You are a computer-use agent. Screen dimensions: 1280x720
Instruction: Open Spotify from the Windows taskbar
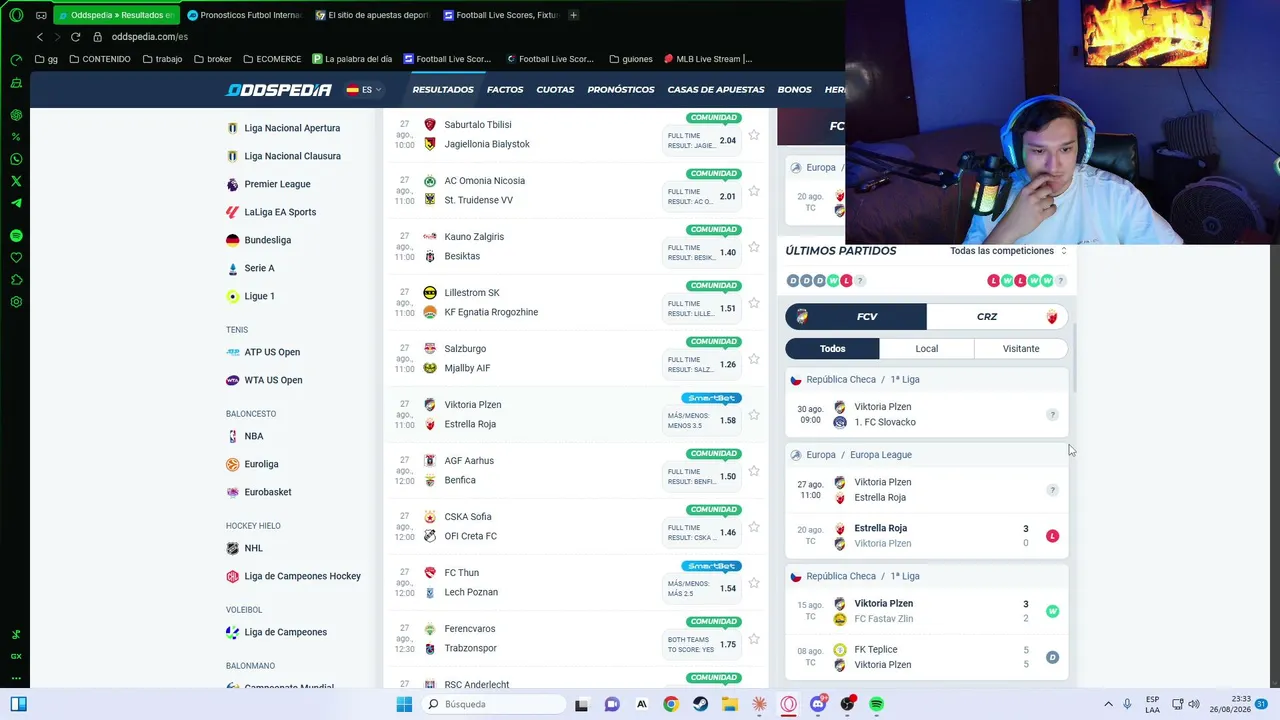877,704
